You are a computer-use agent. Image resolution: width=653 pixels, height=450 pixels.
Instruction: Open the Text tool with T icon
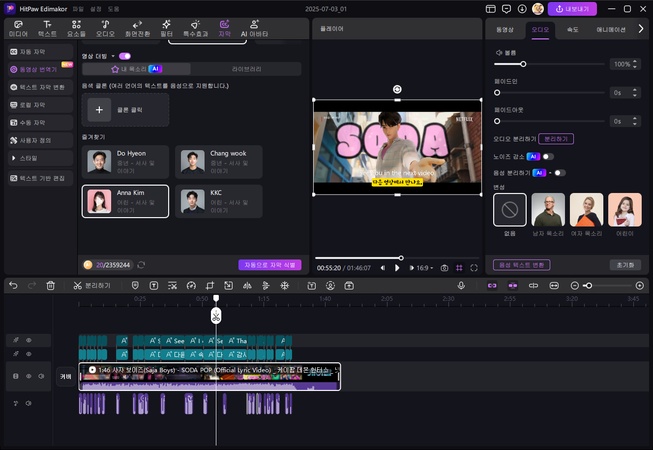(47, 29)
